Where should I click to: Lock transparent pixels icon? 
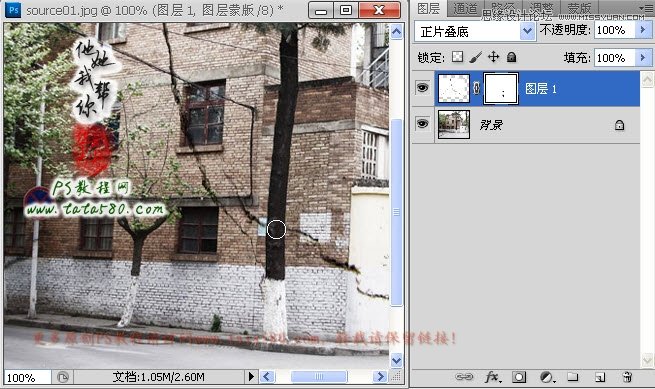tap(458, 57)
